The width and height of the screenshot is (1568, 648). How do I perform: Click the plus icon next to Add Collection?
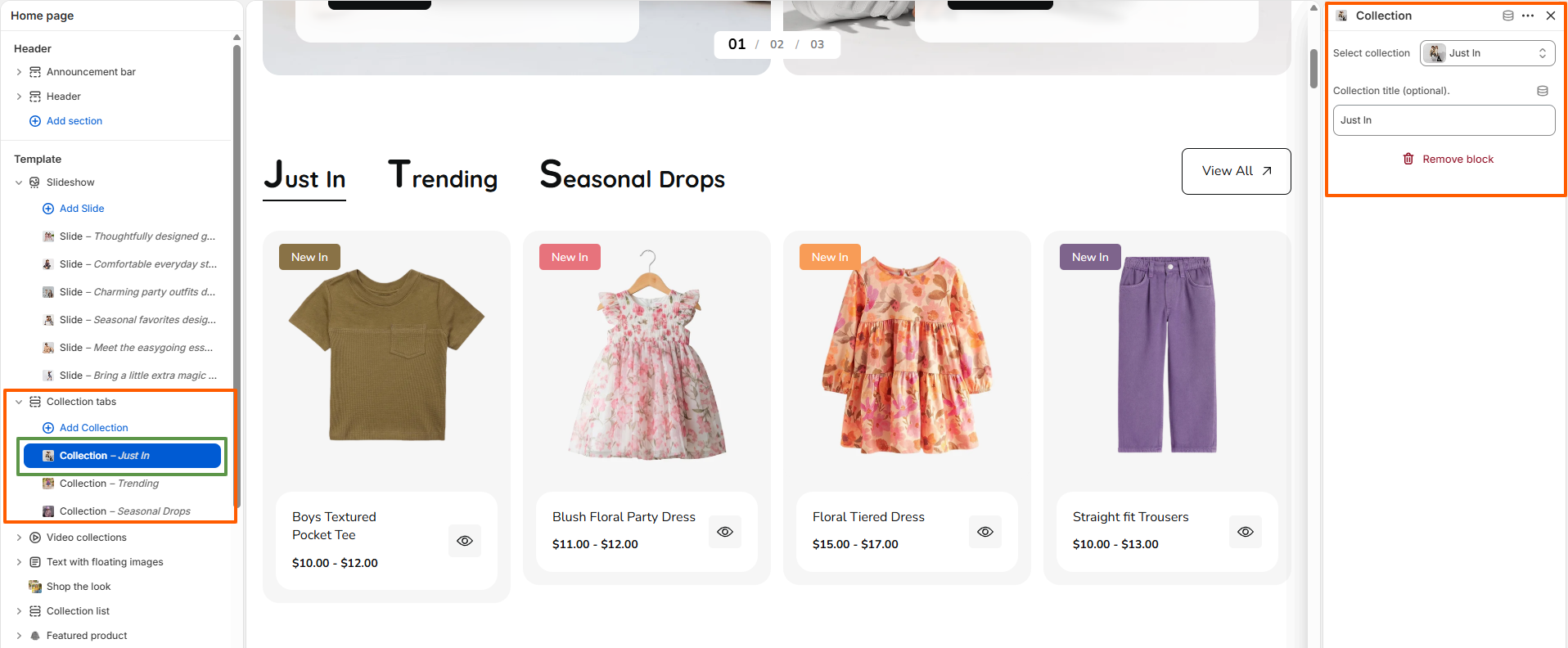48,428
